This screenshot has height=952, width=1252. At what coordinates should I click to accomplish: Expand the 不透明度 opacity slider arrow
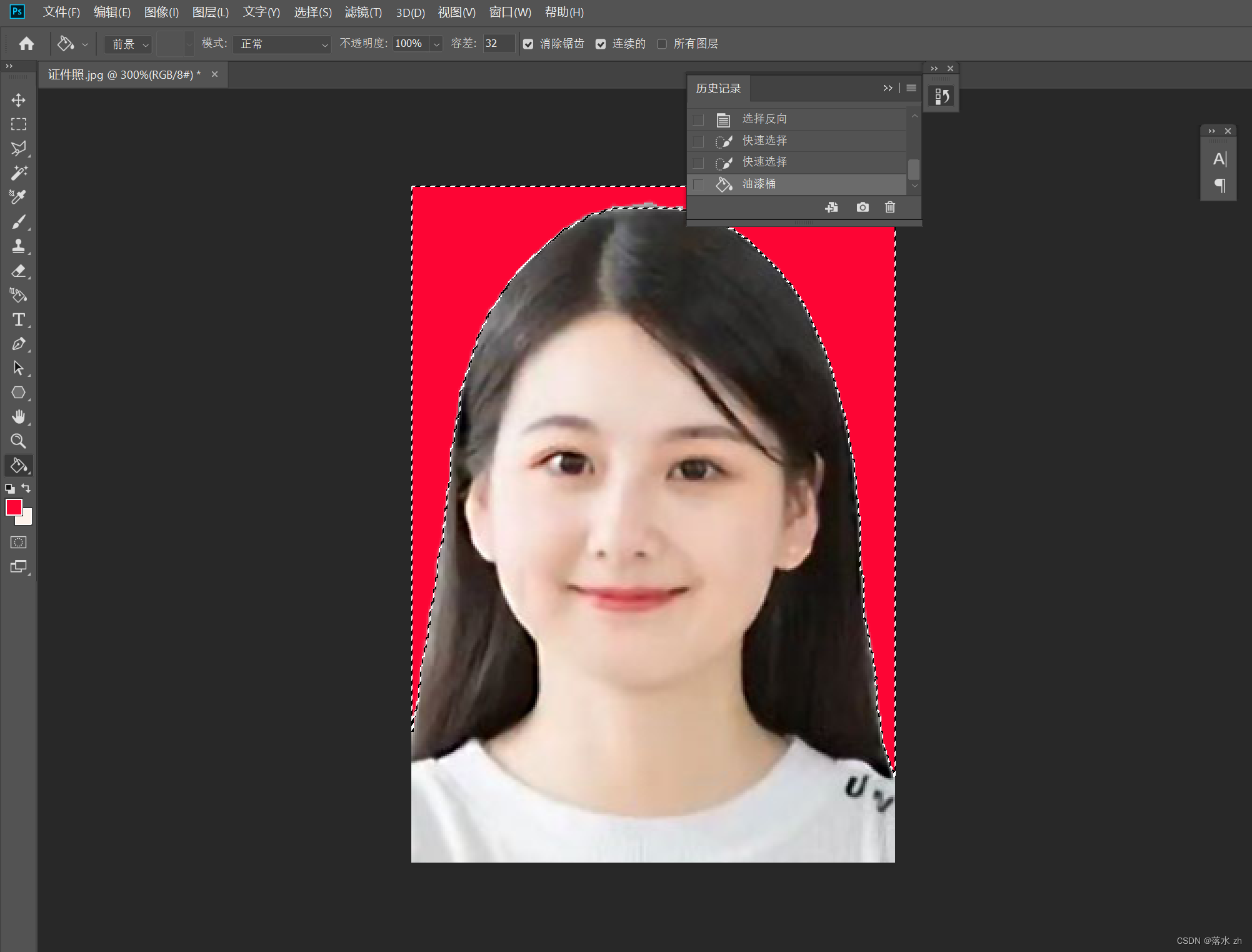coord(436,44)
